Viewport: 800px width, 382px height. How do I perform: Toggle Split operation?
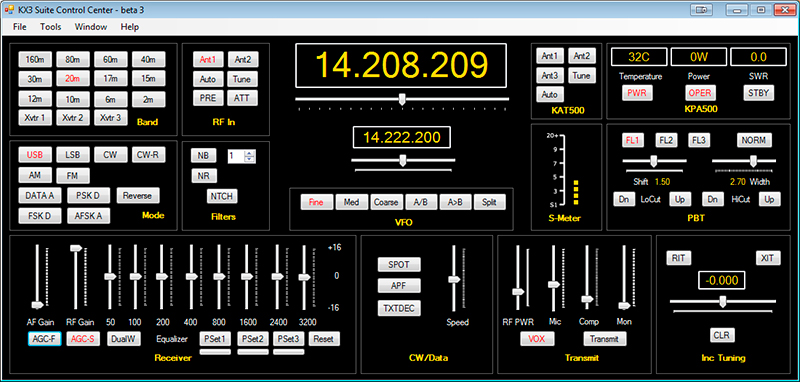click(x=490, y=202)
